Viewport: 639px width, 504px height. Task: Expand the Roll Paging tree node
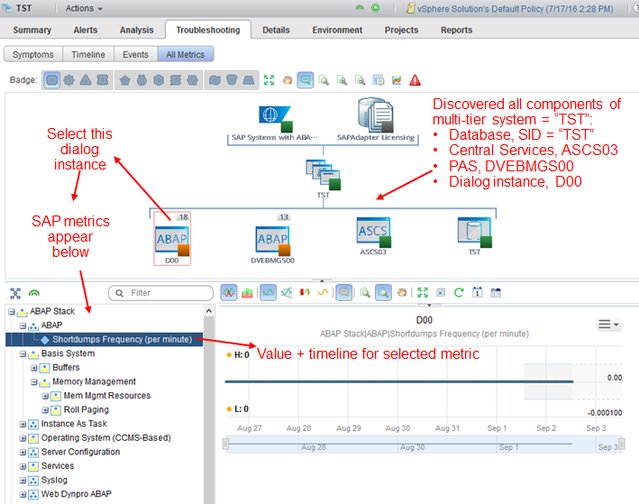point(45,410)
